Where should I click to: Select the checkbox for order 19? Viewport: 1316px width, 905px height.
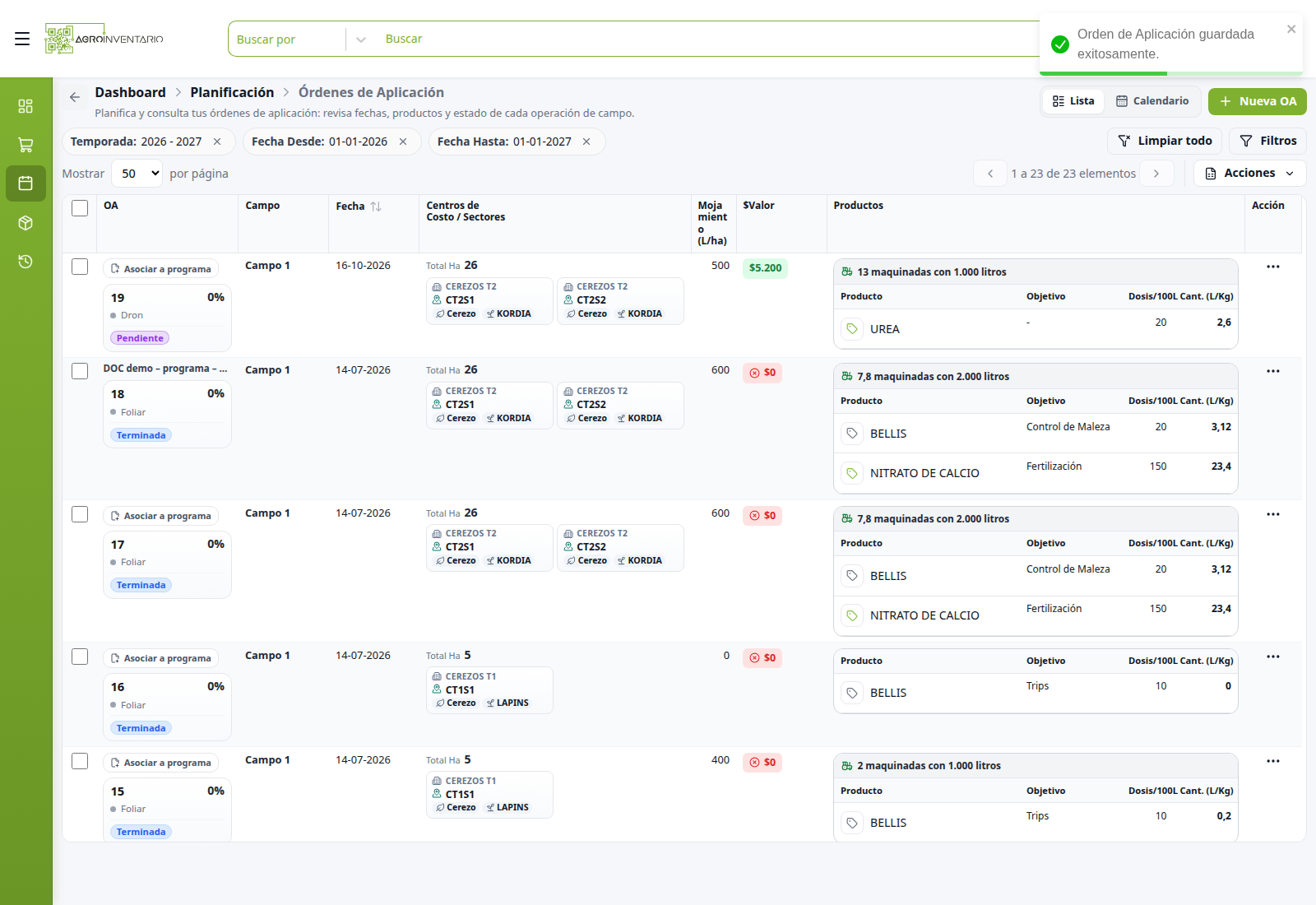[80, 267]
